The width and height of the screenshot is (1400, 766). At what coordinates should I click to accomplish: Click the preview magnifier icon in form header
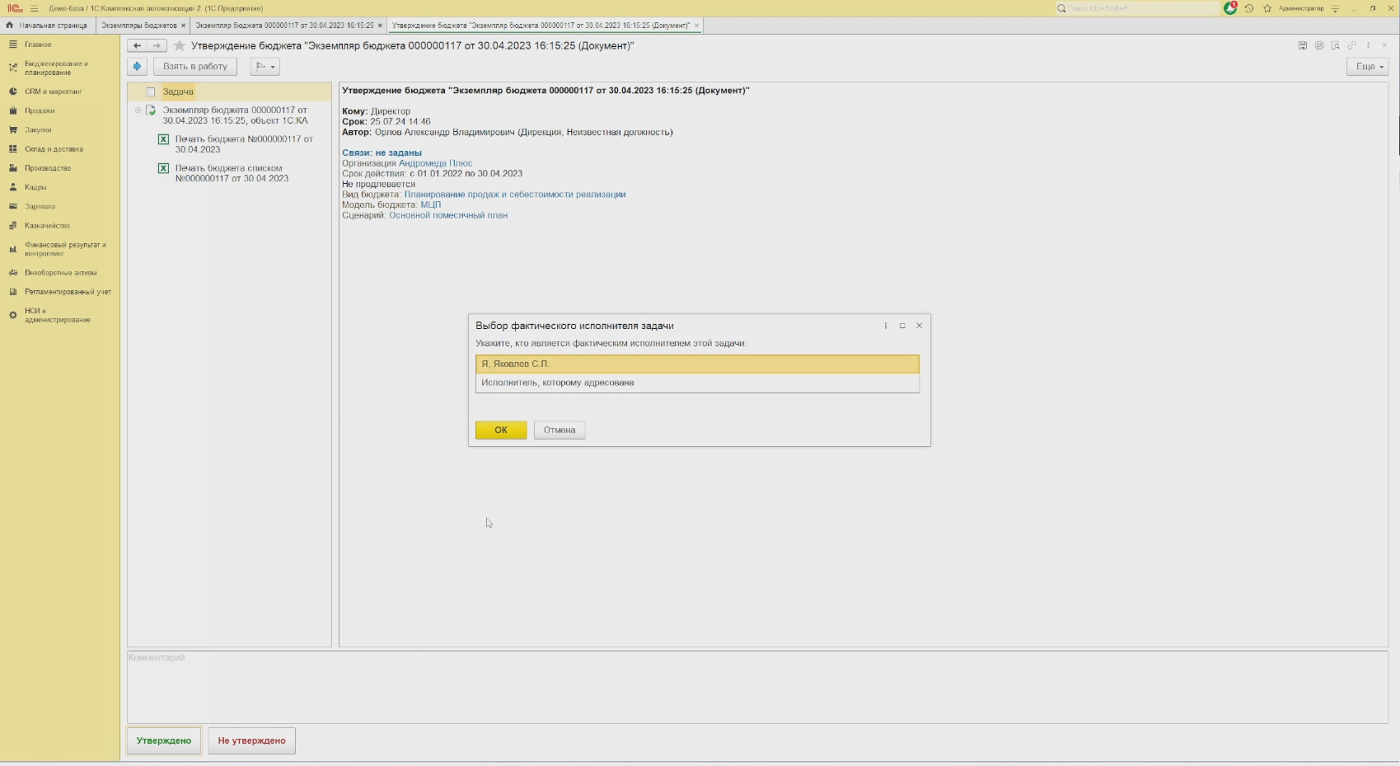1336,46
